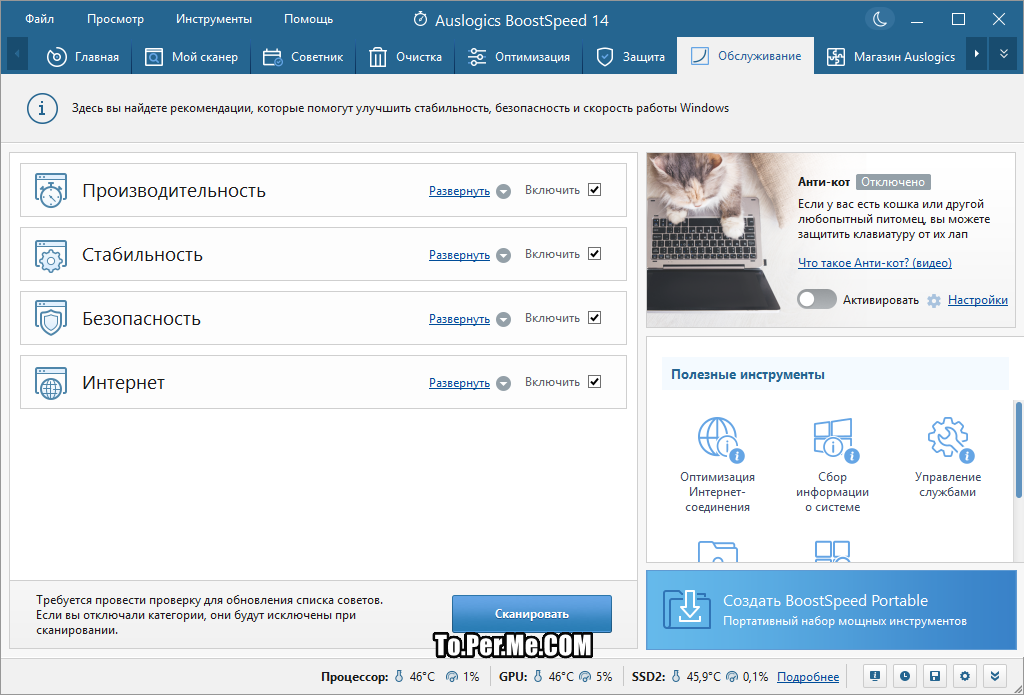Toggle the Анти-кот Активировать switch

pyautogui.click(x=816, y=299)
